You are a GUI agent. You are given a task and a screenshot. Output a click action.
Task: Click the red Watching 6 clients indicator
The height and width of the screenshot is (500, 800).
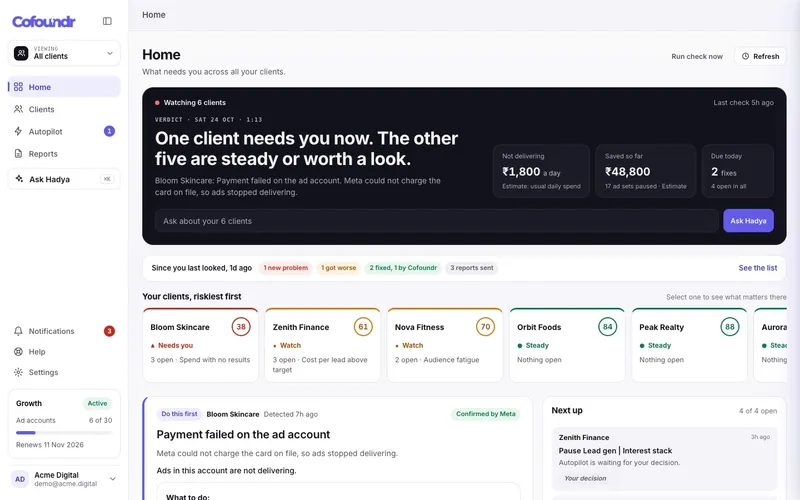tap(157, 103)
